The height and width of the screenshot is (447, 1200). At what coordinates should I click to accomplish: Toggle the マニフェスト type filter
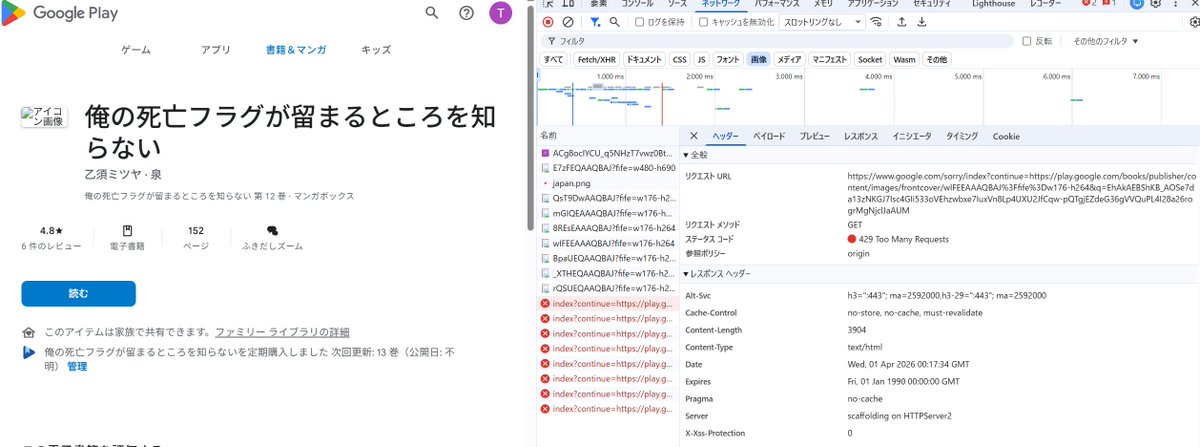point(830,60)
